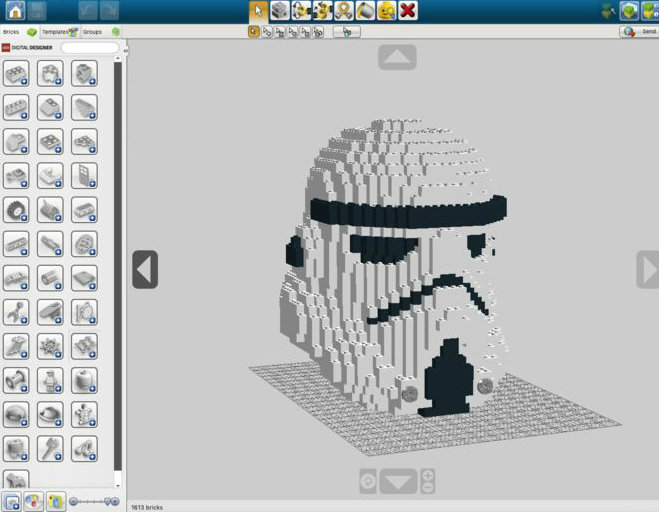Image resolution: width=659 pixels, height=512 pixels.
Task: Open the flat tiles category
Action: (84, 278)
